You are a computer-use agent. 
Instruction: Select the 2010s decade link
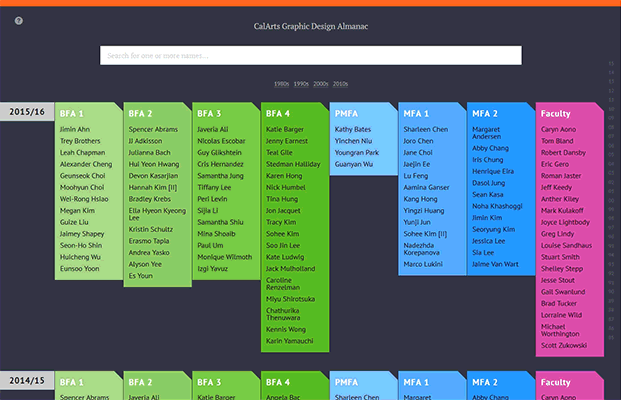pos(340,84)
